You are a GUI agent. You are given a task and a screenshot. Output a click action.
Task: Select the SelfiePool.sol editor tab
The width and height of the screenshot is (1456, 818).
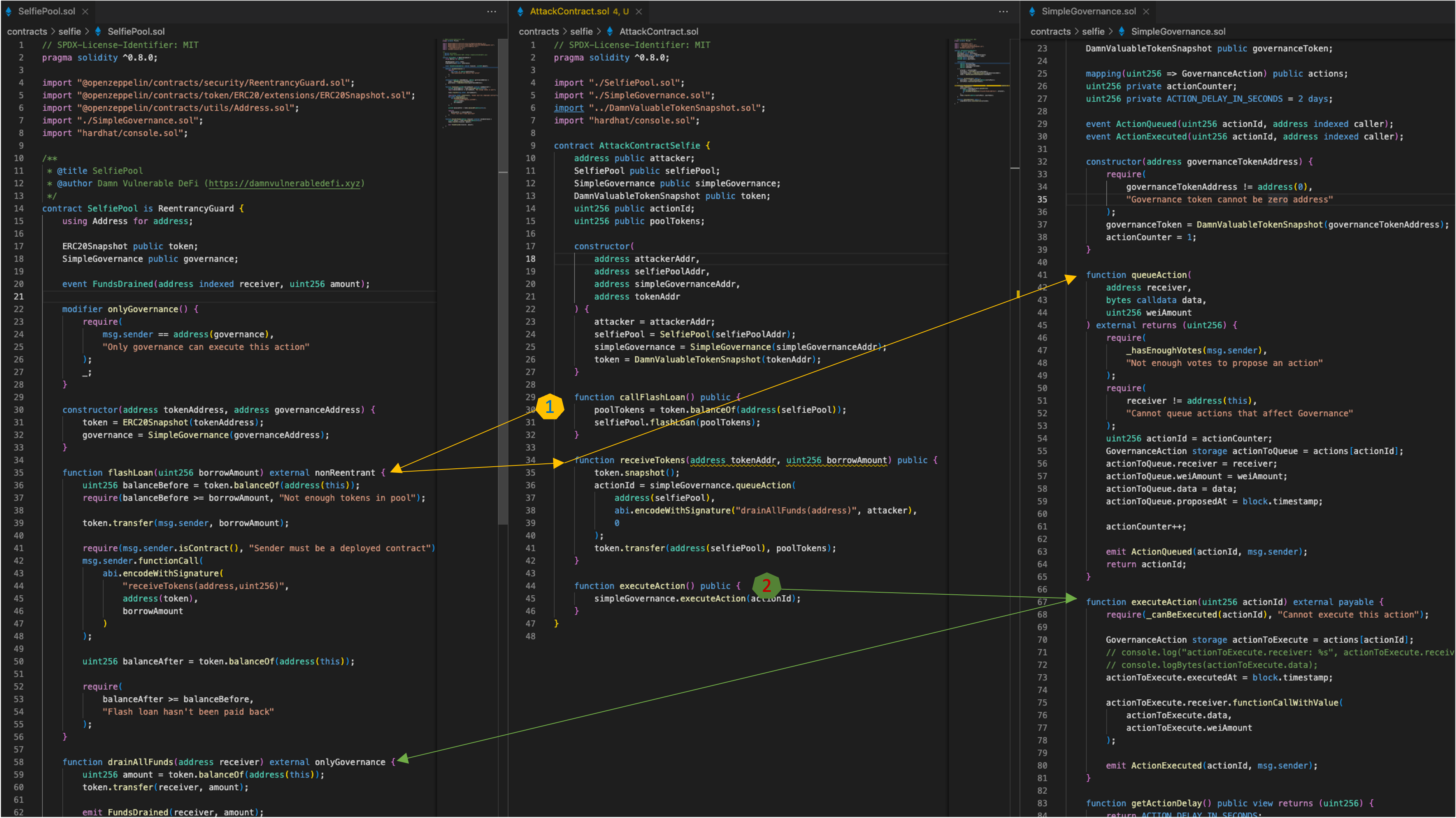click(46, 11)
